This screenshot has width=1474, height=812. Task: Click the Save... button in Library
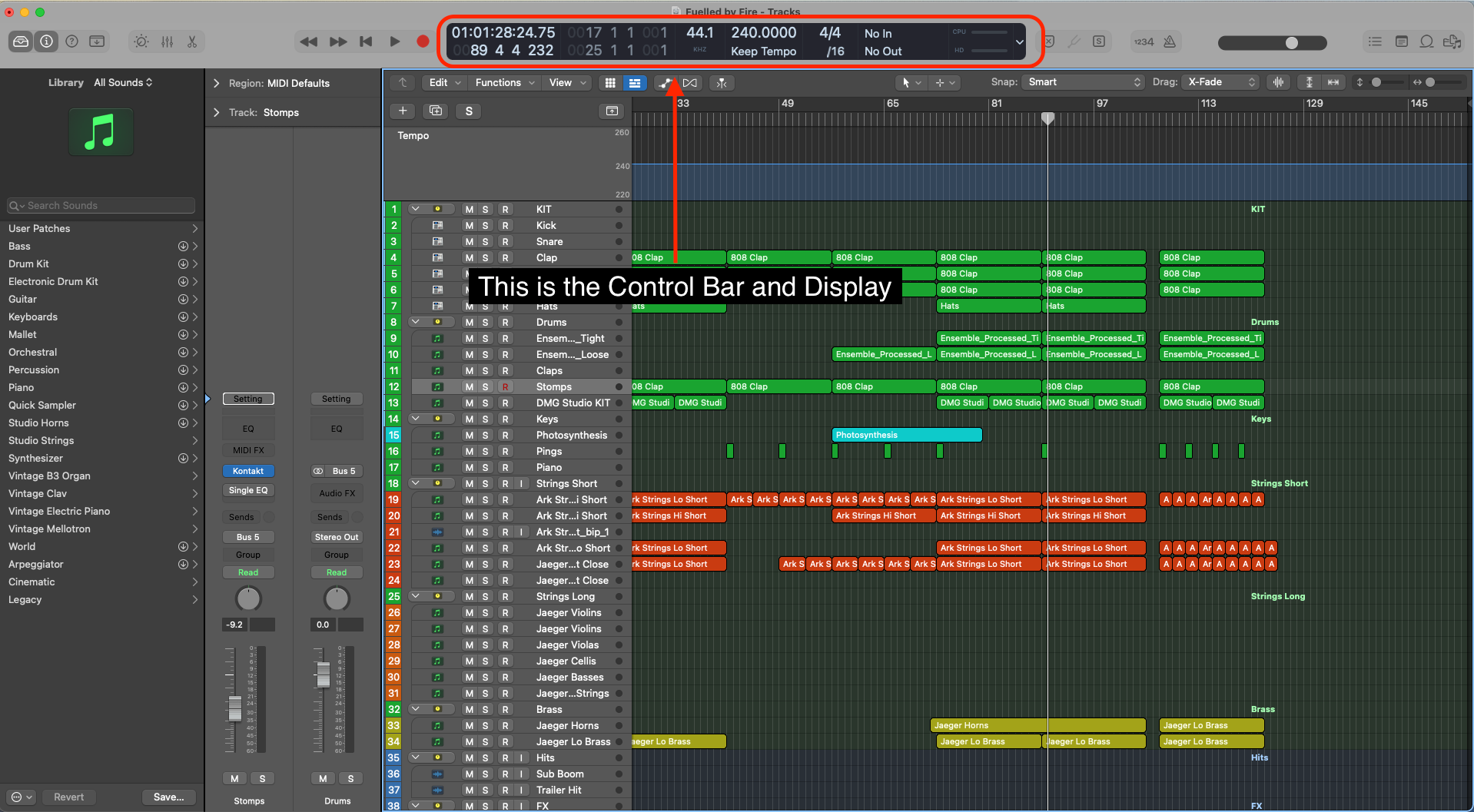coord(169,797)
